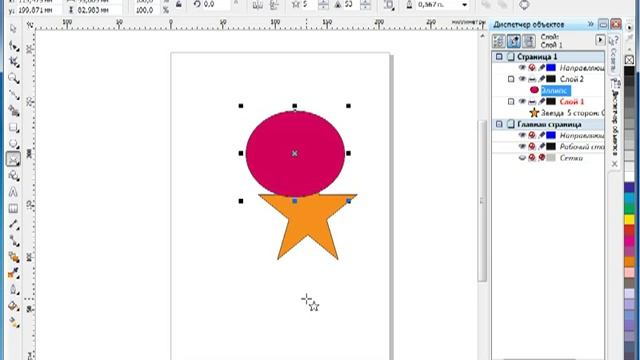Hide Слой 2 using its eye icon
This screenshot has height=360, width=640.
[522, 79]
